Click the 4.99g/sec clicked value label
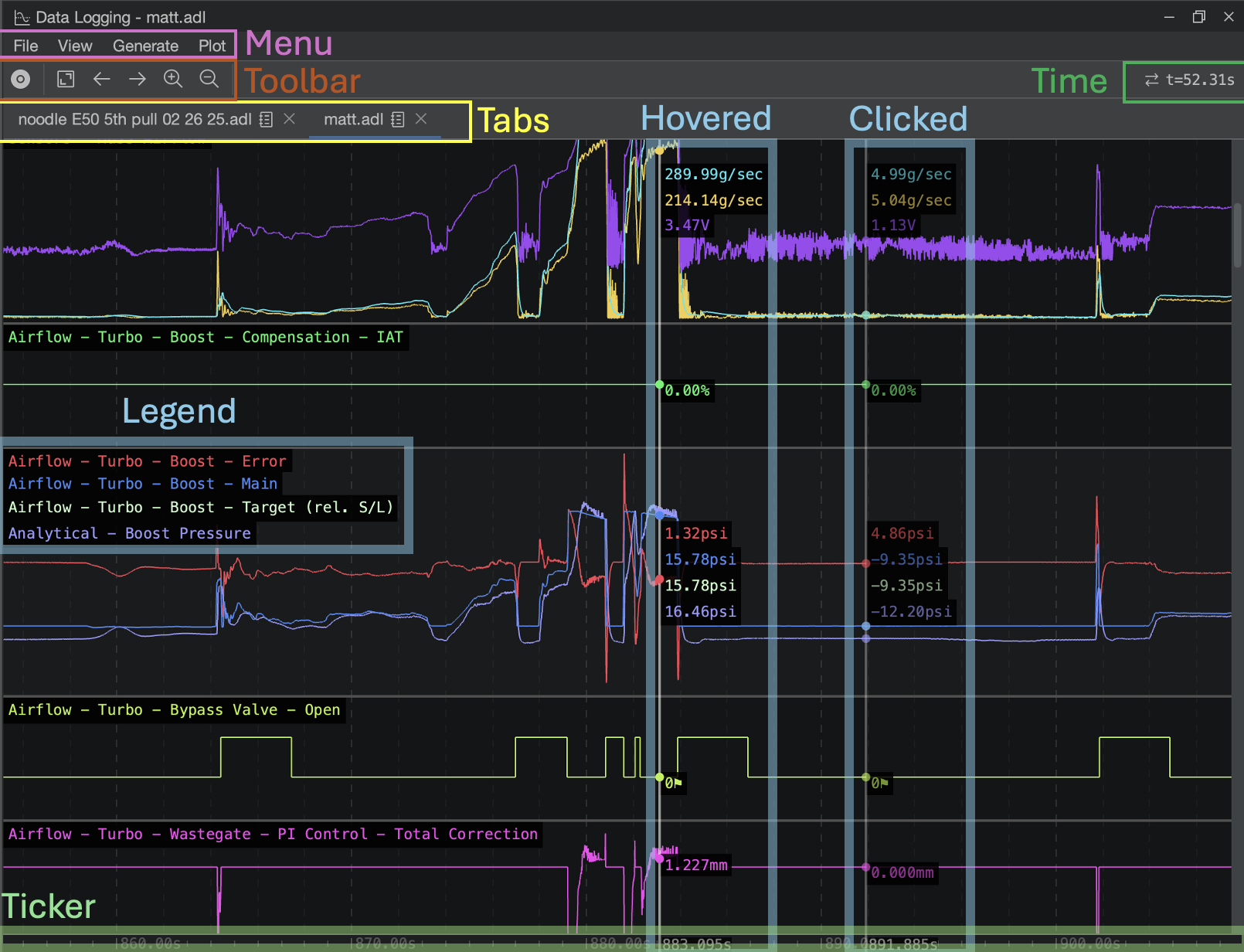This screenshot has width=1244, height=952. click(x=911, y=174)
